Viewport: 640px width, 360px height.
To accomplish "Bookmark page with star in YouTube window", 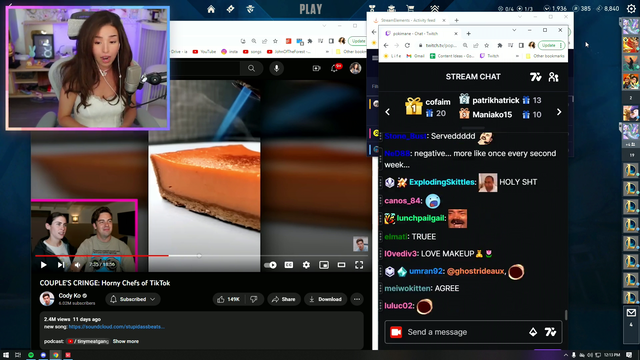I will [276, 41].
